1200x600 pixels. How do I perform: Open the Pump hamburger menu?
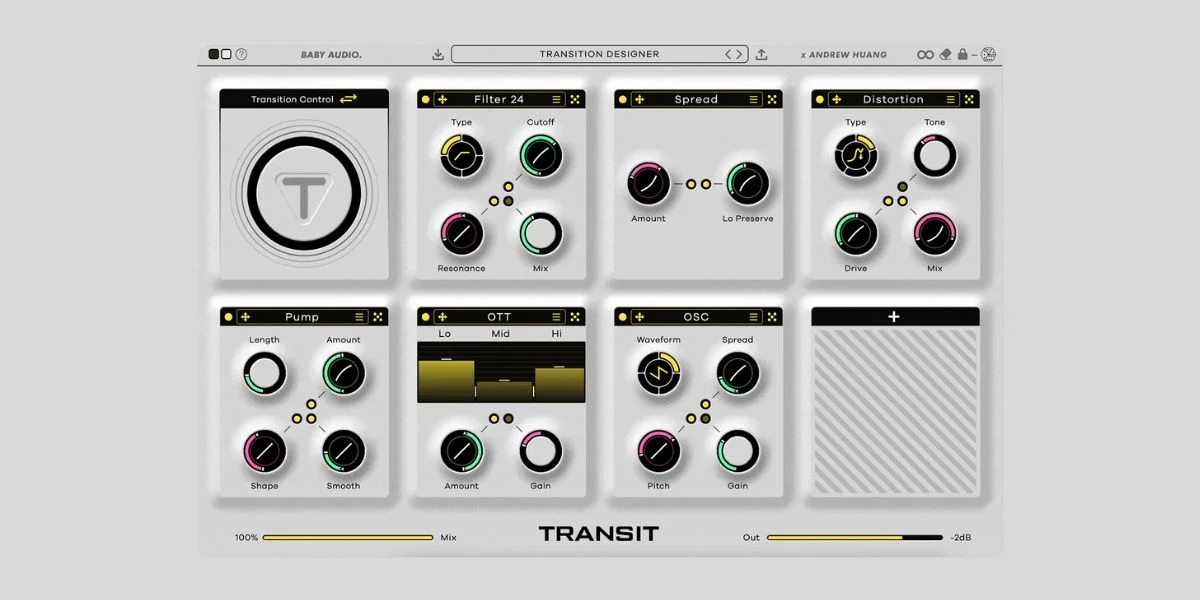(x=360, y=317)
